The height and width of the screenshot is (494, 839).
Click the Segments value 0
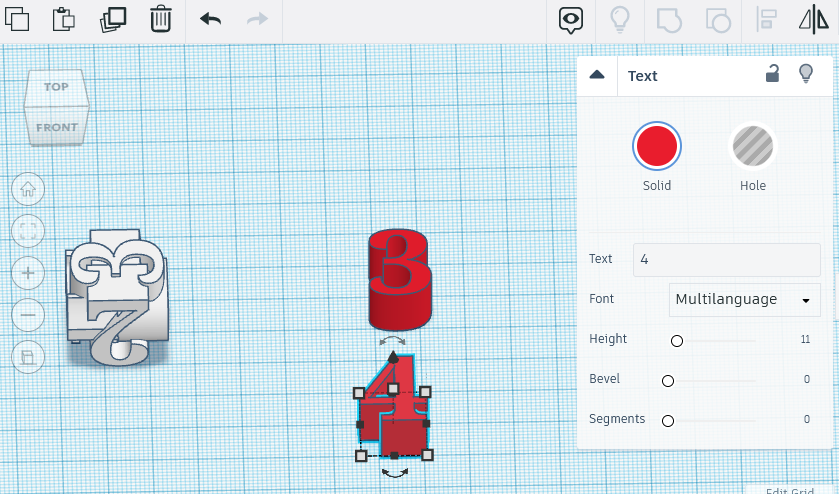pyautogui.click(x=807, y=420)
